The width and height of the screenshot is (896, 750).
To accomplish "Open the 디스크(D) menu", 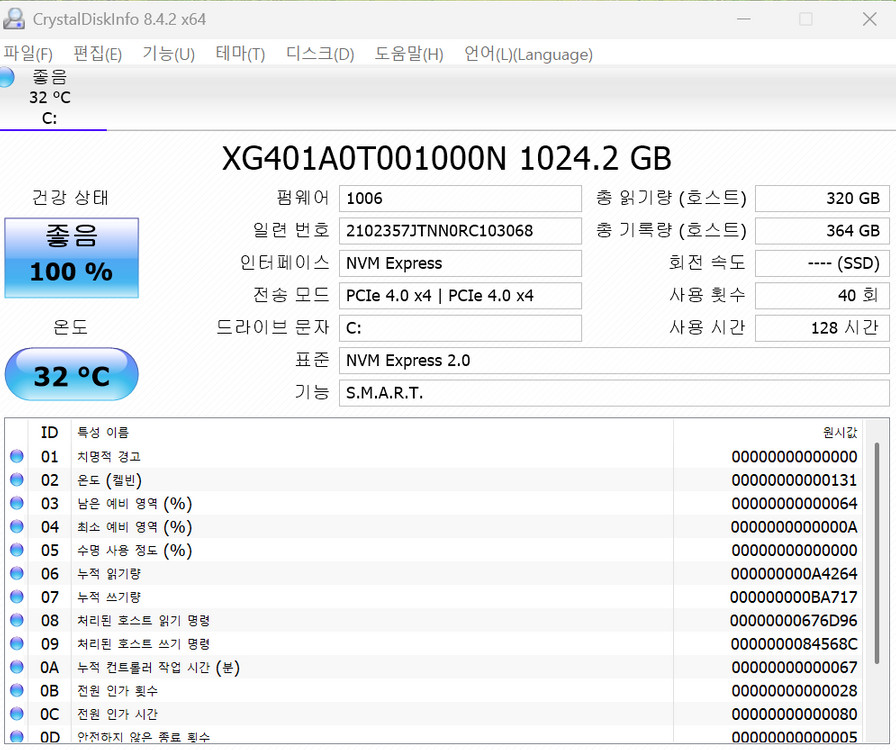I will click(320, 54).
